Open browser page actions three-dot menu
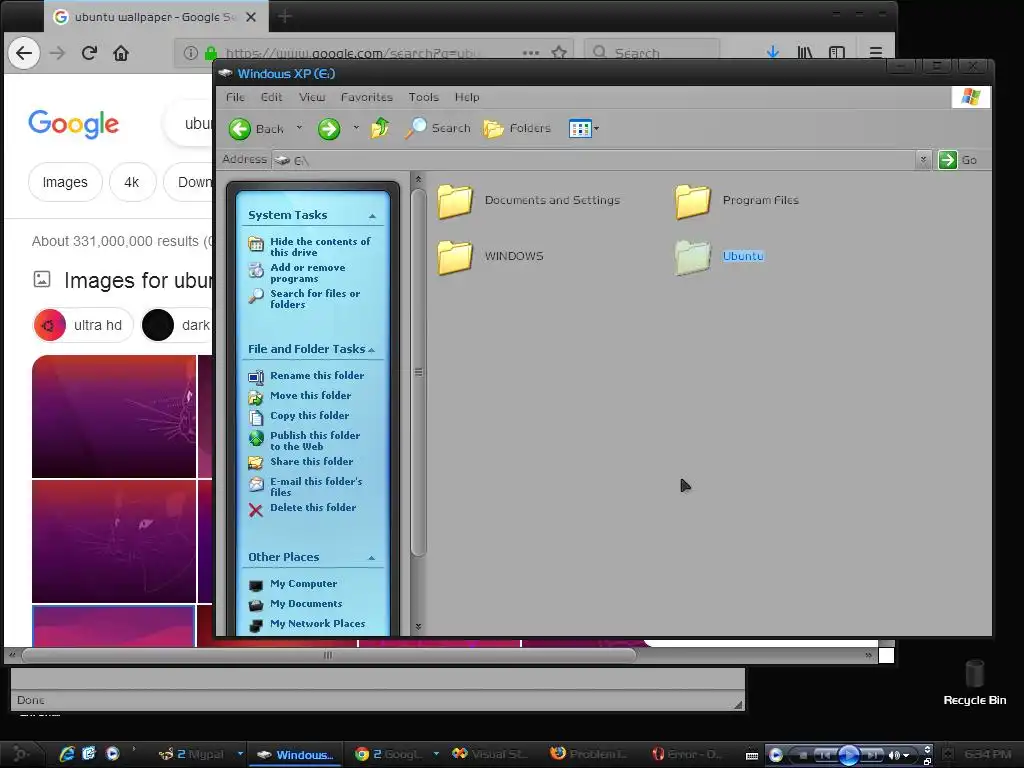The width and height of the screenshot is (1024, 768). point(531,52)
